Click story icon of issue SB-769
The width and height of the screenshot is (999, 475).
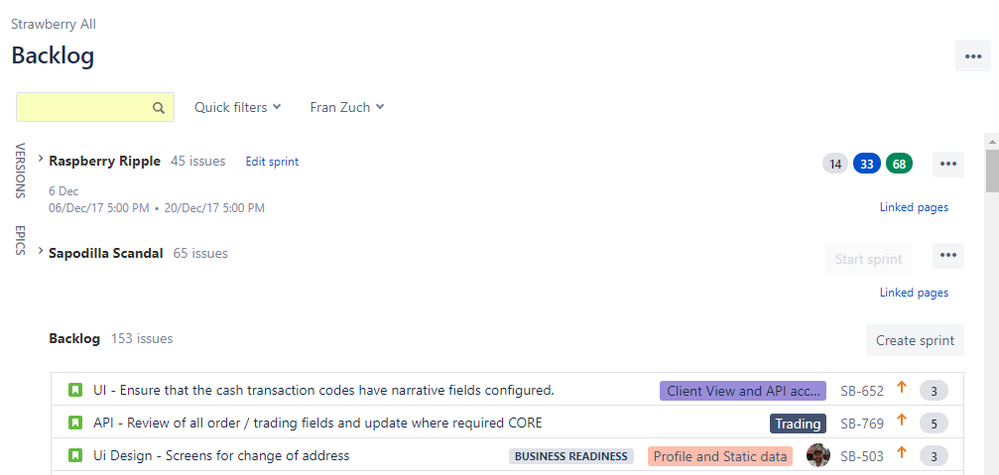pos(75,422)
